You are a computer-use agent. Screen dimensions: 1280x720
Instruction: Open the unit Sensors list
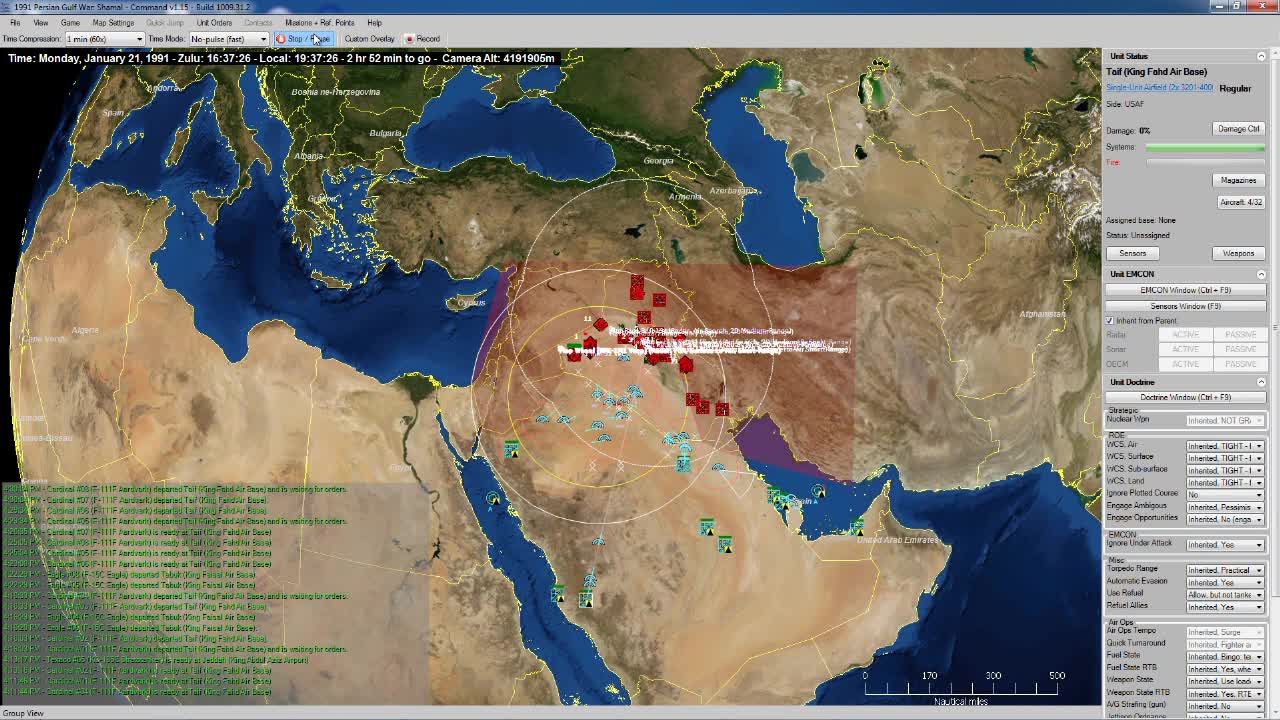1133,253
